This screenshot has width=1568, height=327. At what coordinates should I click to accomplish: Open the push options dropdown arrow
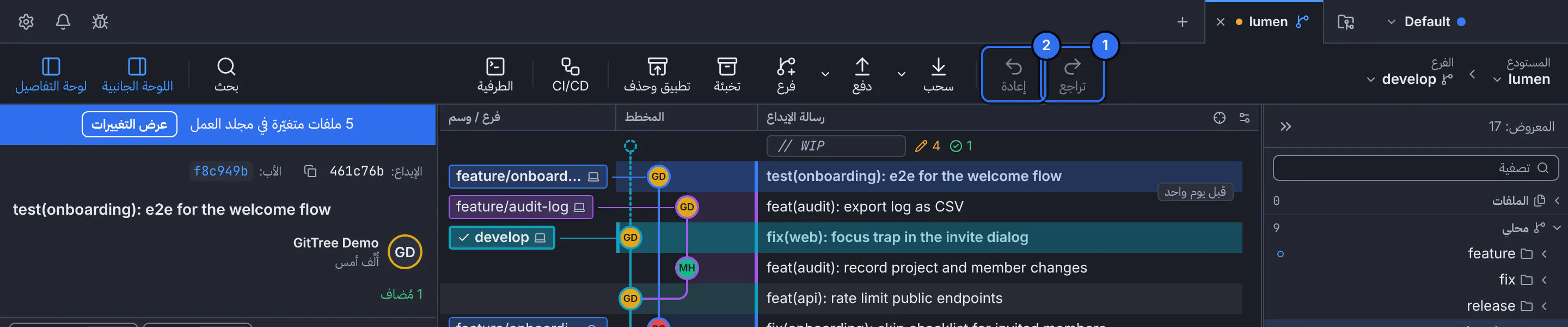tap(825, 74)
